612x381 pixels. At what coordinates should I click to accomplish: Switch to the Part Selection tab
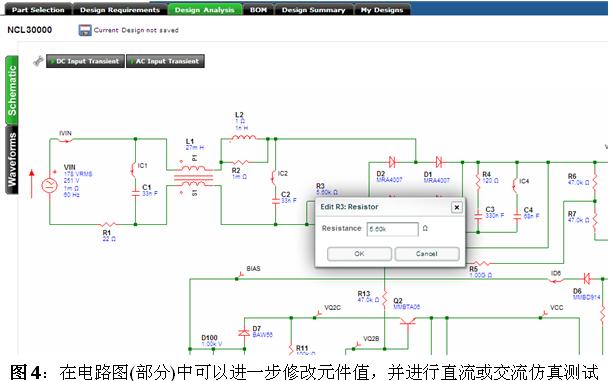coord(38,10)
